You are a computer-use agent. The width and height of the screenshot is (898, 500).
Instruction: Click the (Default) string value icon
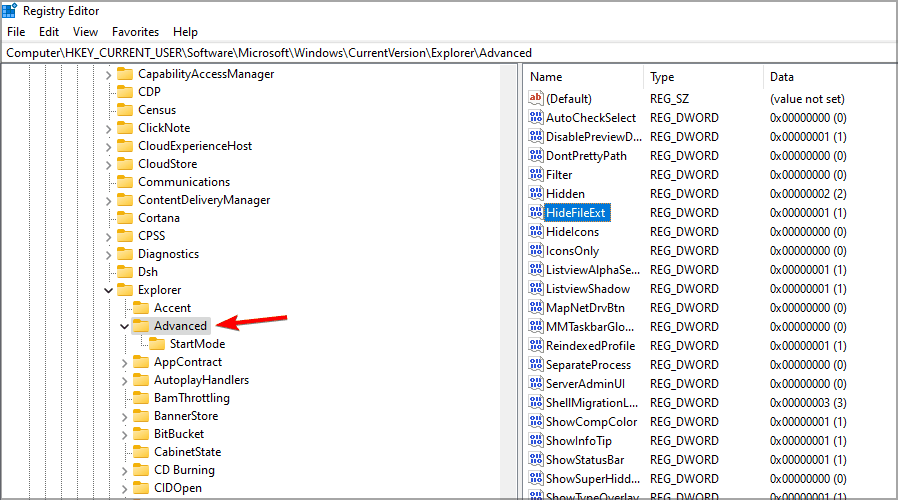[535, 98]
